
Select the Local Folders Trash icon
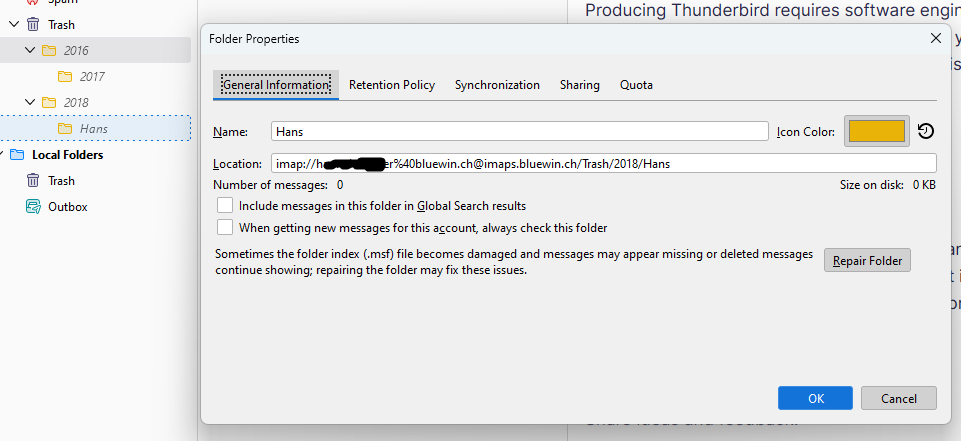[33, 181]
